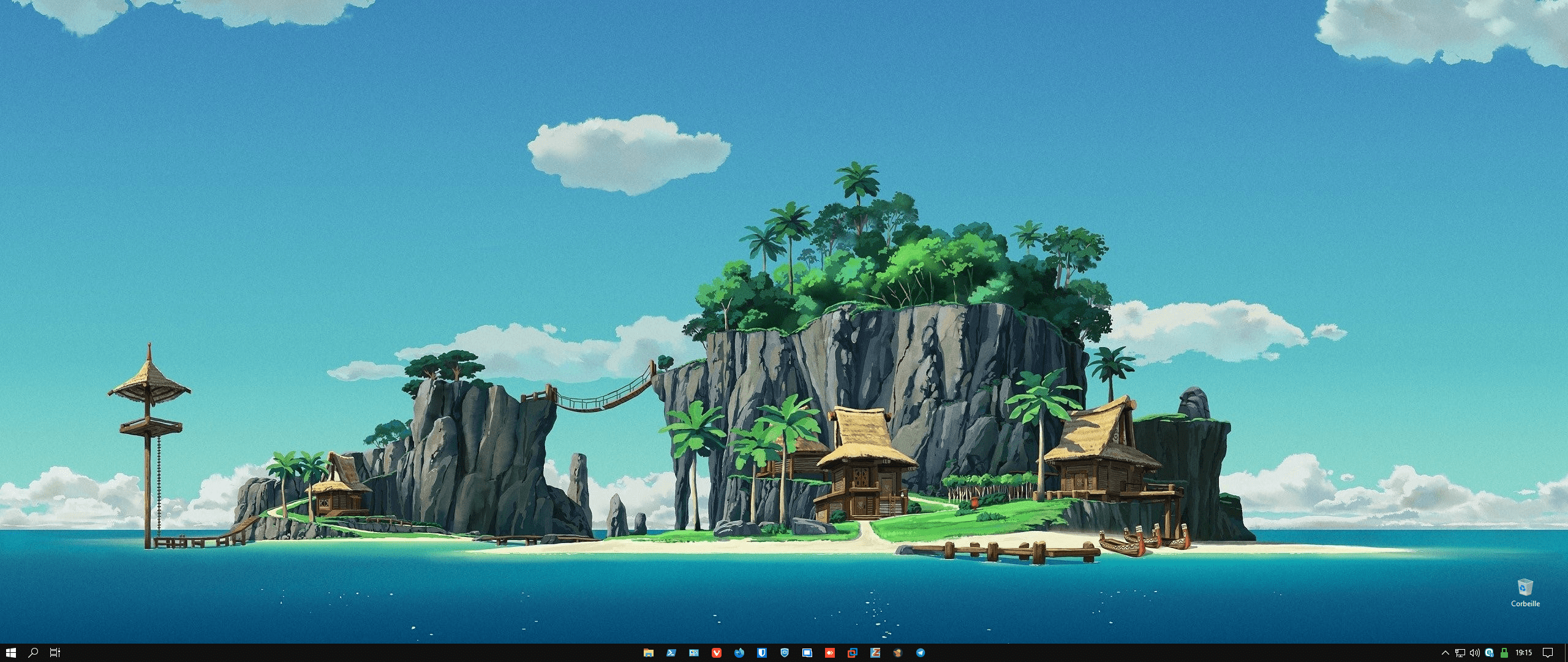Click the blue shield app icon
The height and width of the screenshot is (662, 1568).
[x=784, y=653]
